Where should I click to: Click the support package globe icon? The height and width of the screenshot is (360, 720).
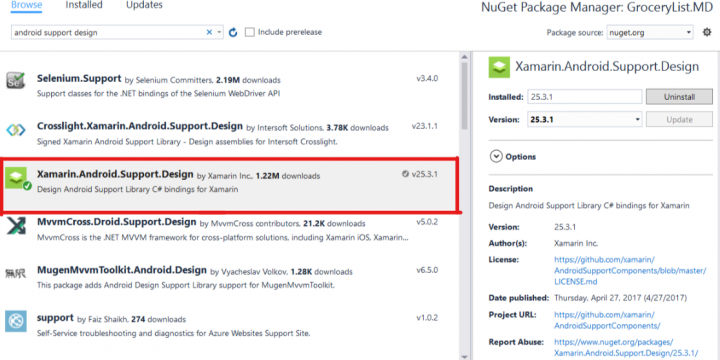click(x=16, y=321)
